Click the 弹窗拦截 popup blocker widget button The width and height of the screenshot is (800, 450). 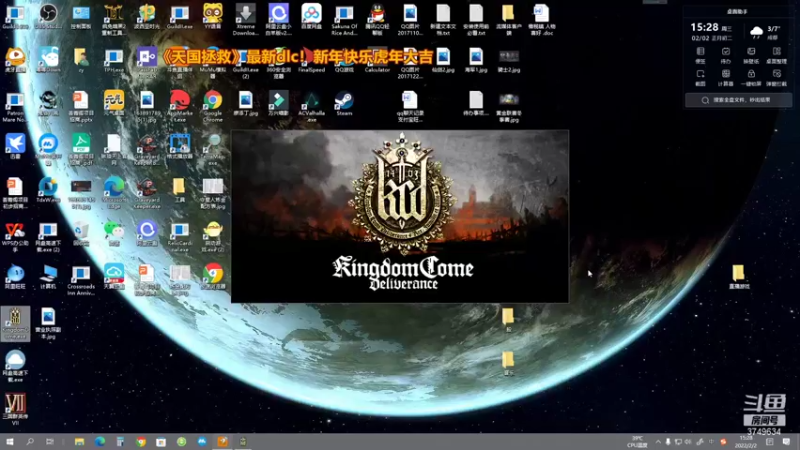pyautogui.click(x=777, y=78)
